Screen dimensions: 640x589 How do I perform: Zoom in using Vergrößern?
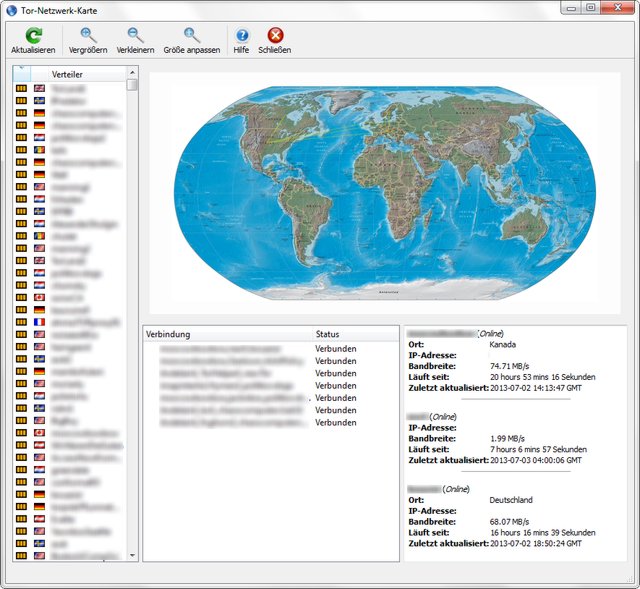tap(88, 41)
